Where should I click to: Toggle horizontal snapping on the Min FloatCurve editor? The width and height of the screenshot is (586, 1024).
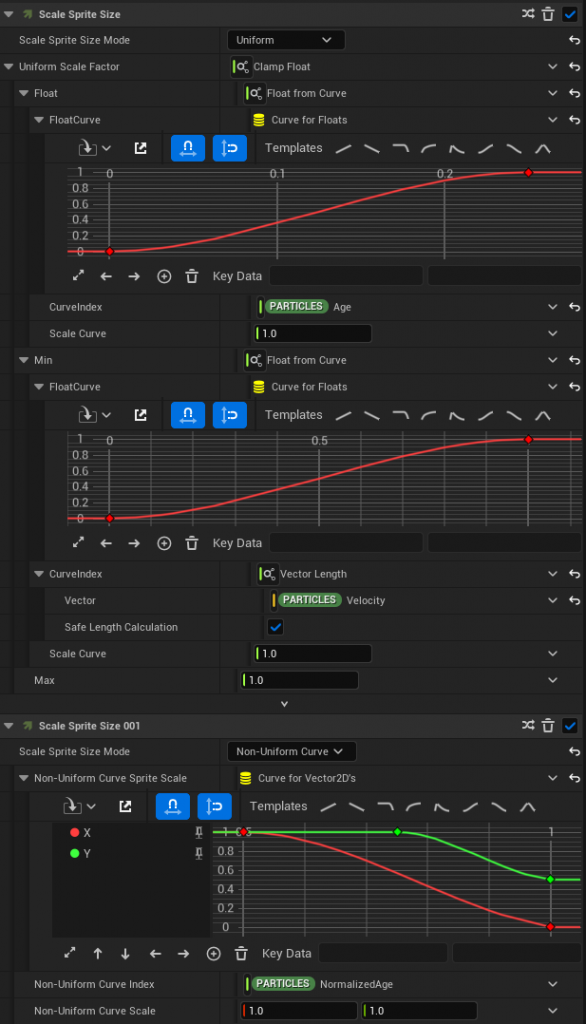(188, 415)
